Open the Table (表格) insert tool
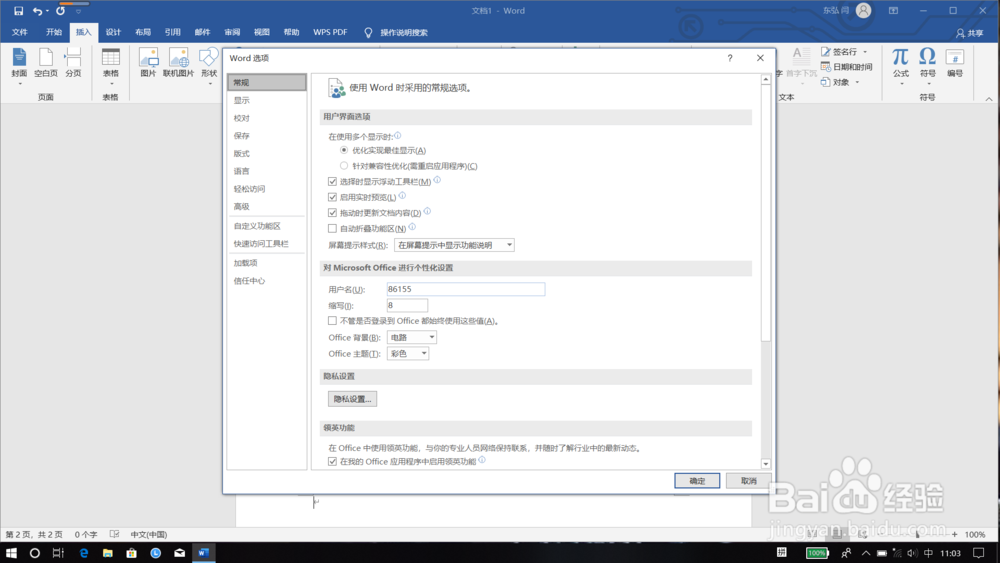 110,66
